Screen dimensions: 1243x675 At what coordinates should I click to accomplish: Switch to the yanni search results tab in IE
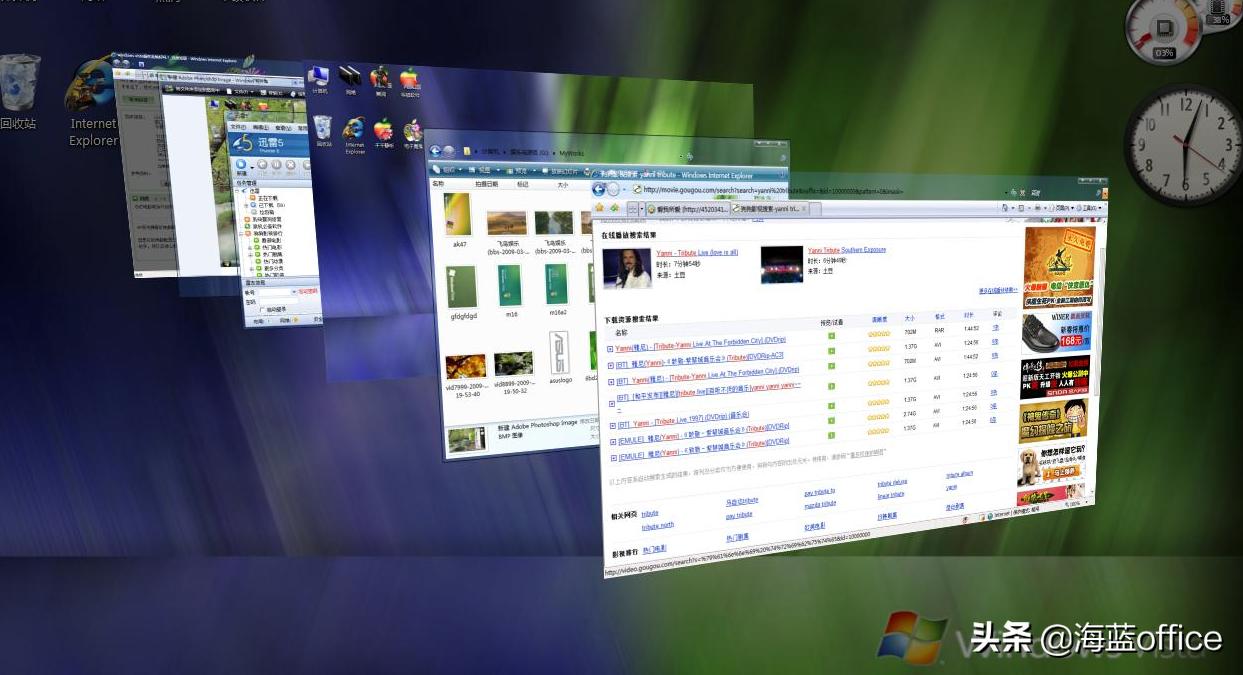[766, 207]
